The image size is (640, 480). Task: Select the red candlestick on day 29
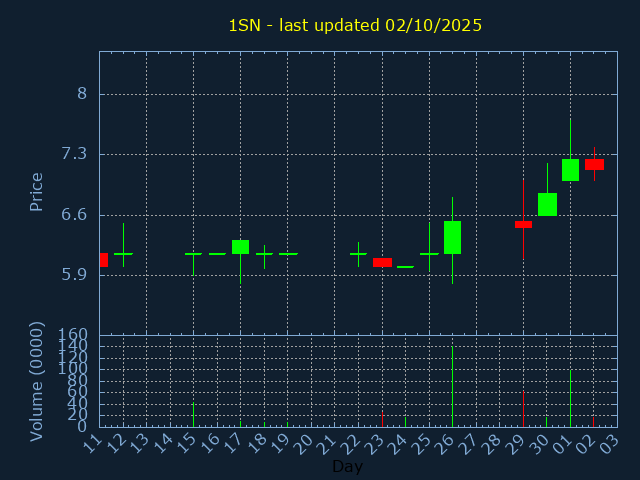[x=523, y=224]
